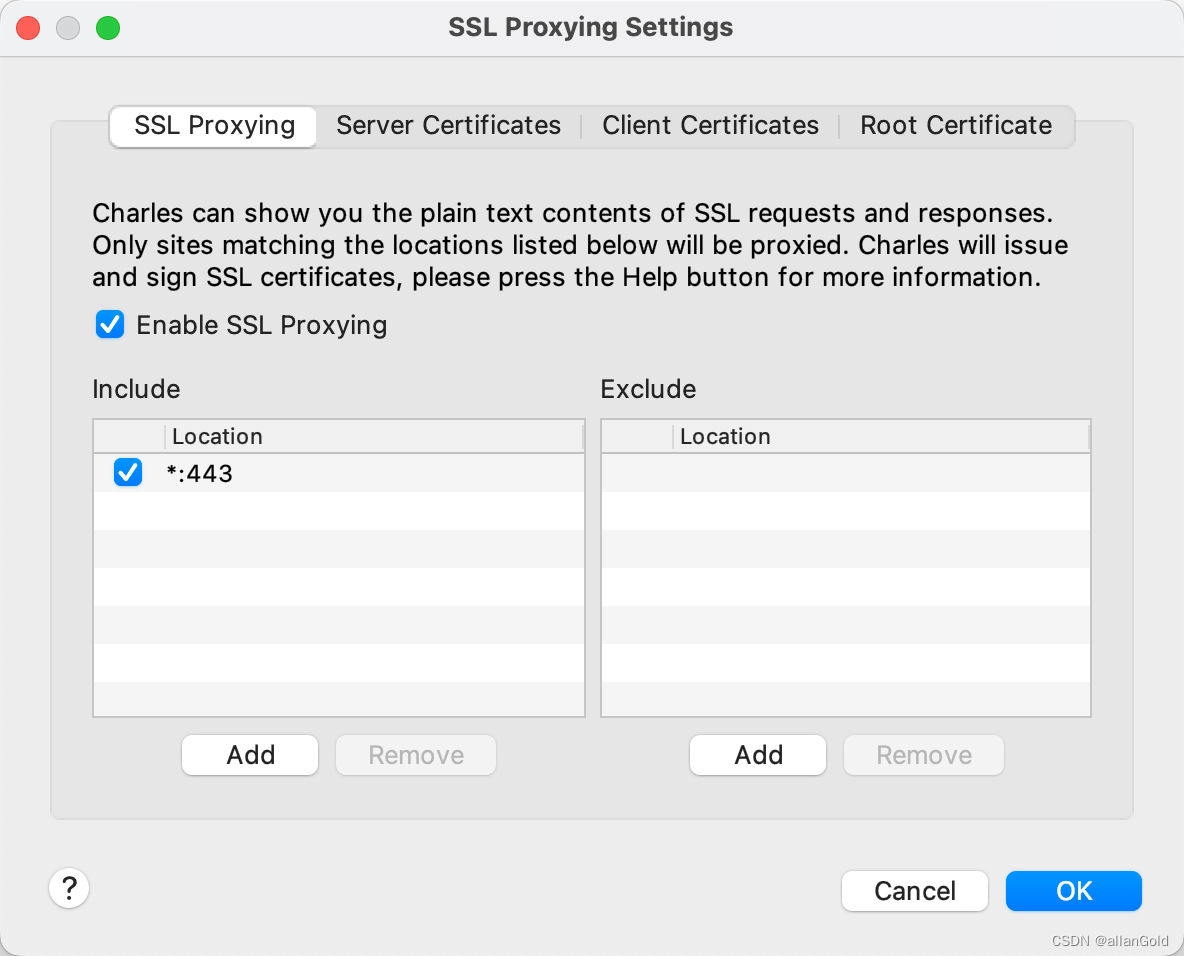Screen dimensions: 1184x956
Task: Select the Root Certificate tab
Action: point(955,125)
